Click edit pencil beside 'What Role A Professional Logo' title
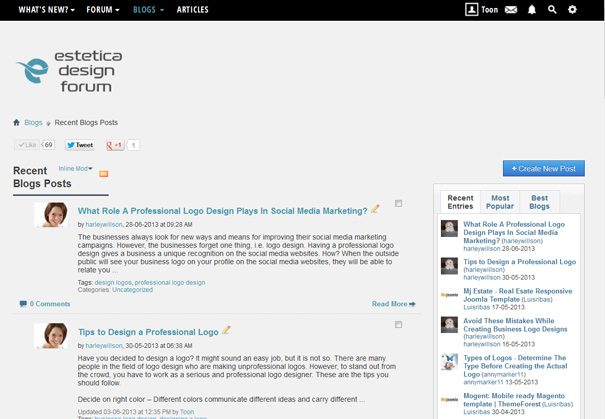This screenshot has width=605, height=419. pyautogui.click(x=375, y=209)
